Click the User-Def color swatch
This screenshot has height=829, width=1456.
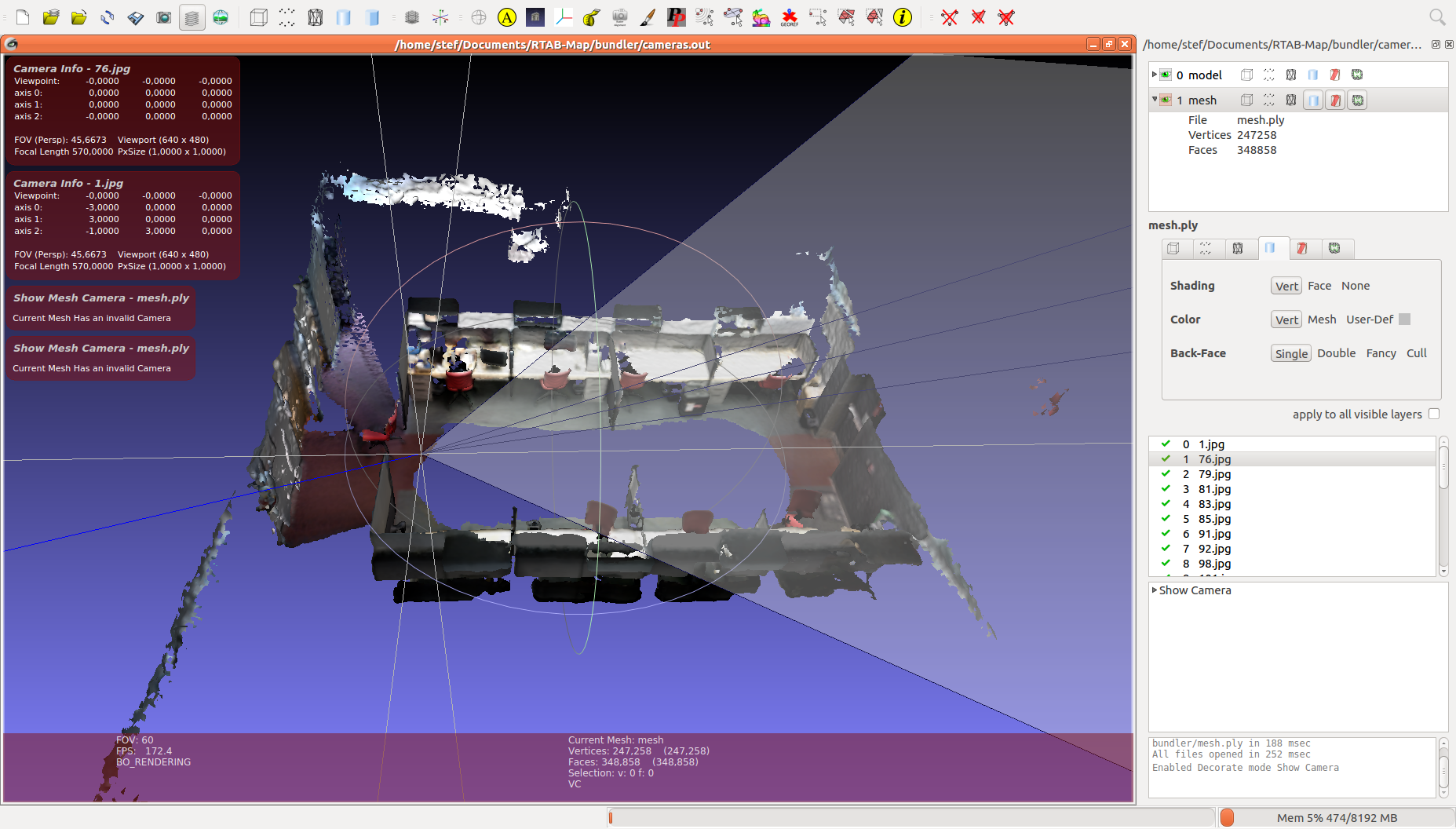pyautogui.click(x=1405, y=320)
